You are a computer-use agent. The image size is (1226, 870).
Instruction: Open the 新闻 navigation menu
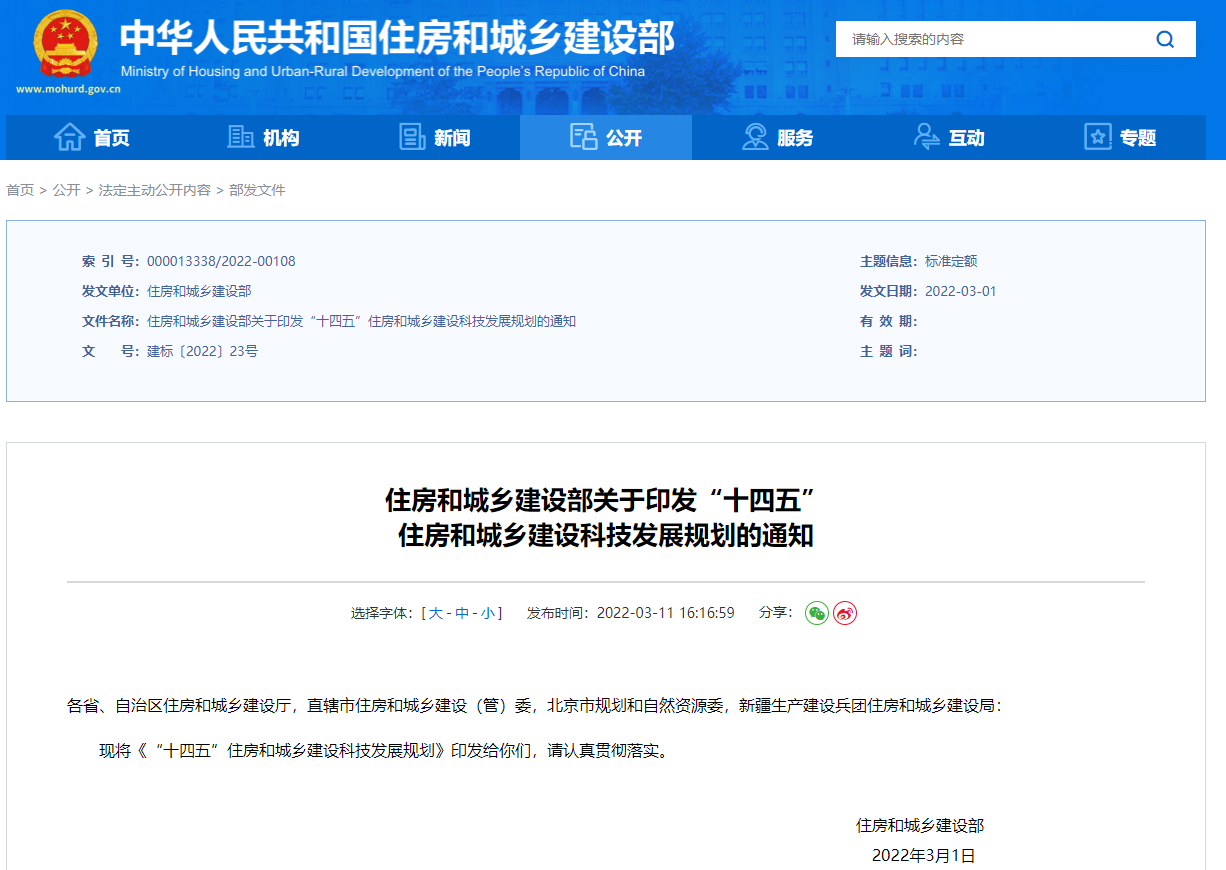pos(452,138)
